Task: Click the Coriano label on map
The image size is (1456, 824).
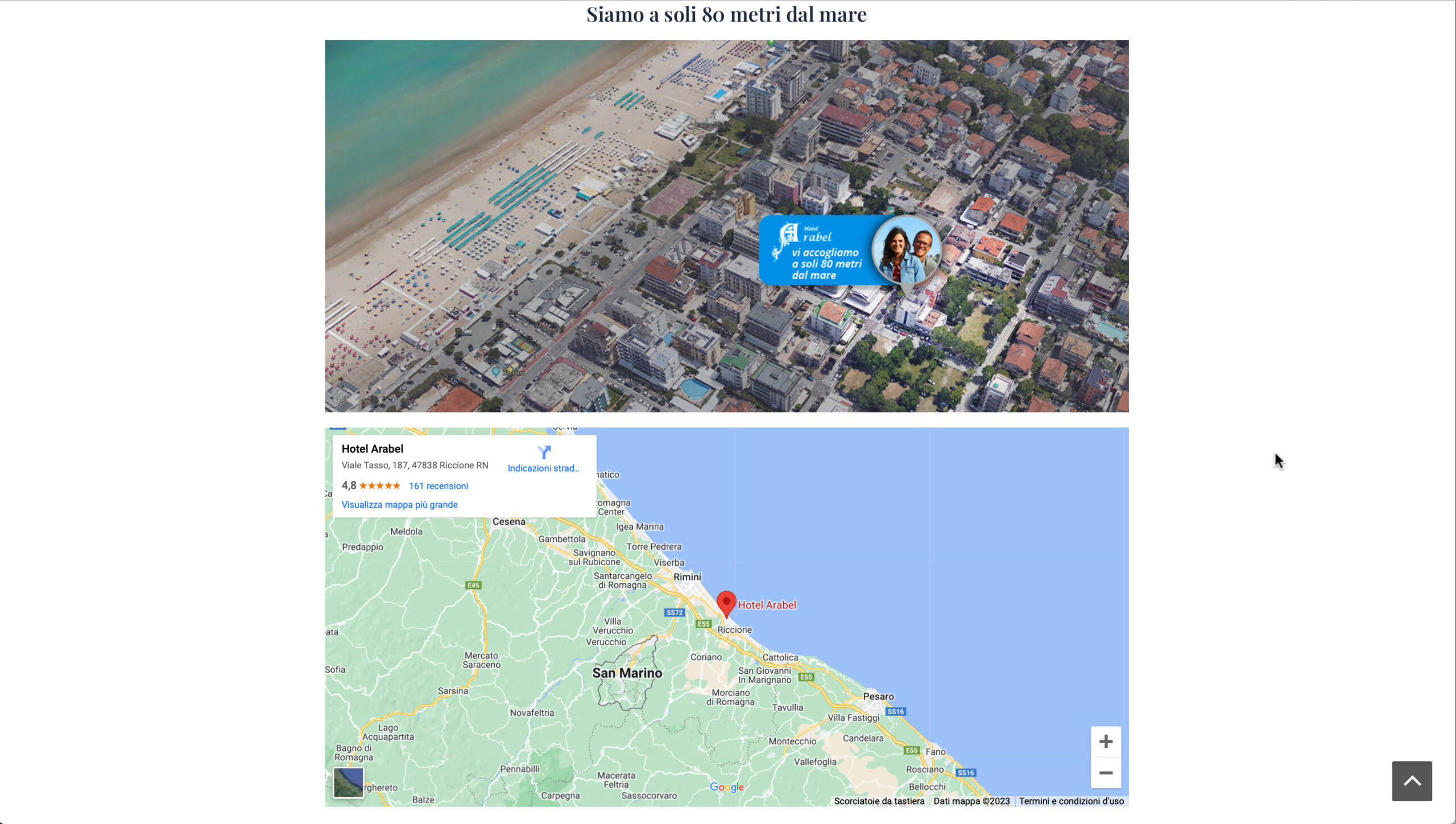Action: point(706,657)
